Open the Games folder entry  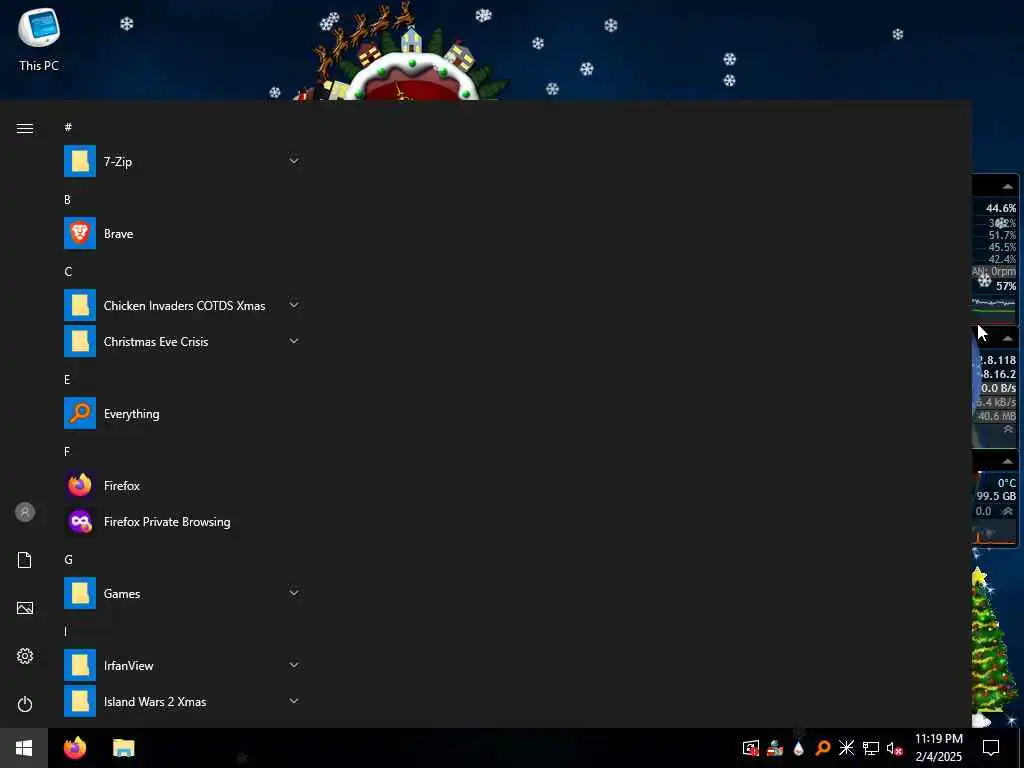tap(182, 594)
